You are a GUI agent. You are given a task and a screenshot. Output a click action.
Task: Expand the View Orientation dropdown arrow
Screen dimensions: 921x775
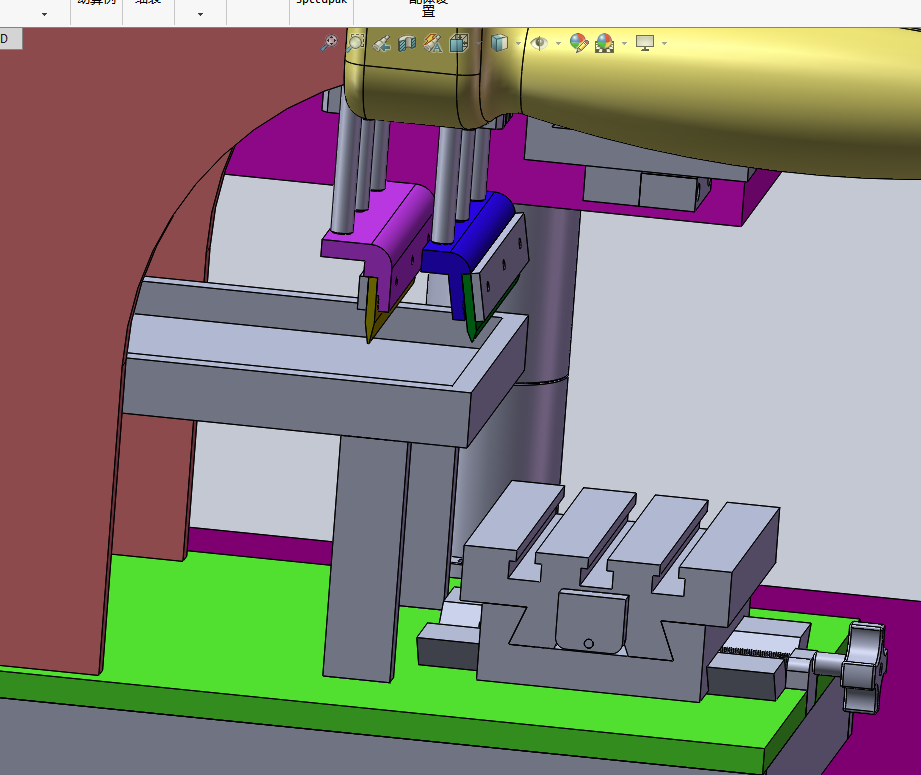click(478, 43)
